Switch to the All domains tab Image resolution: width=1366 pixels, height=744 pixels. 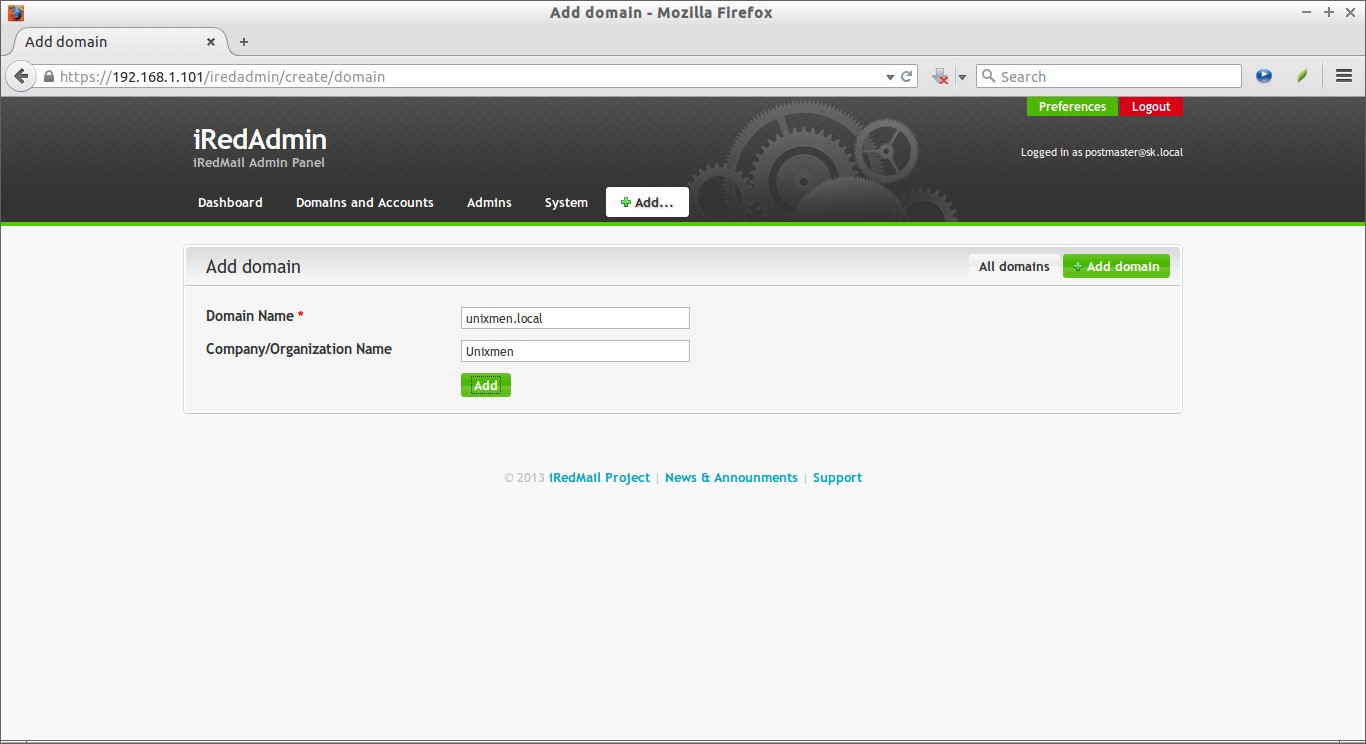[x=1014, y=266]
